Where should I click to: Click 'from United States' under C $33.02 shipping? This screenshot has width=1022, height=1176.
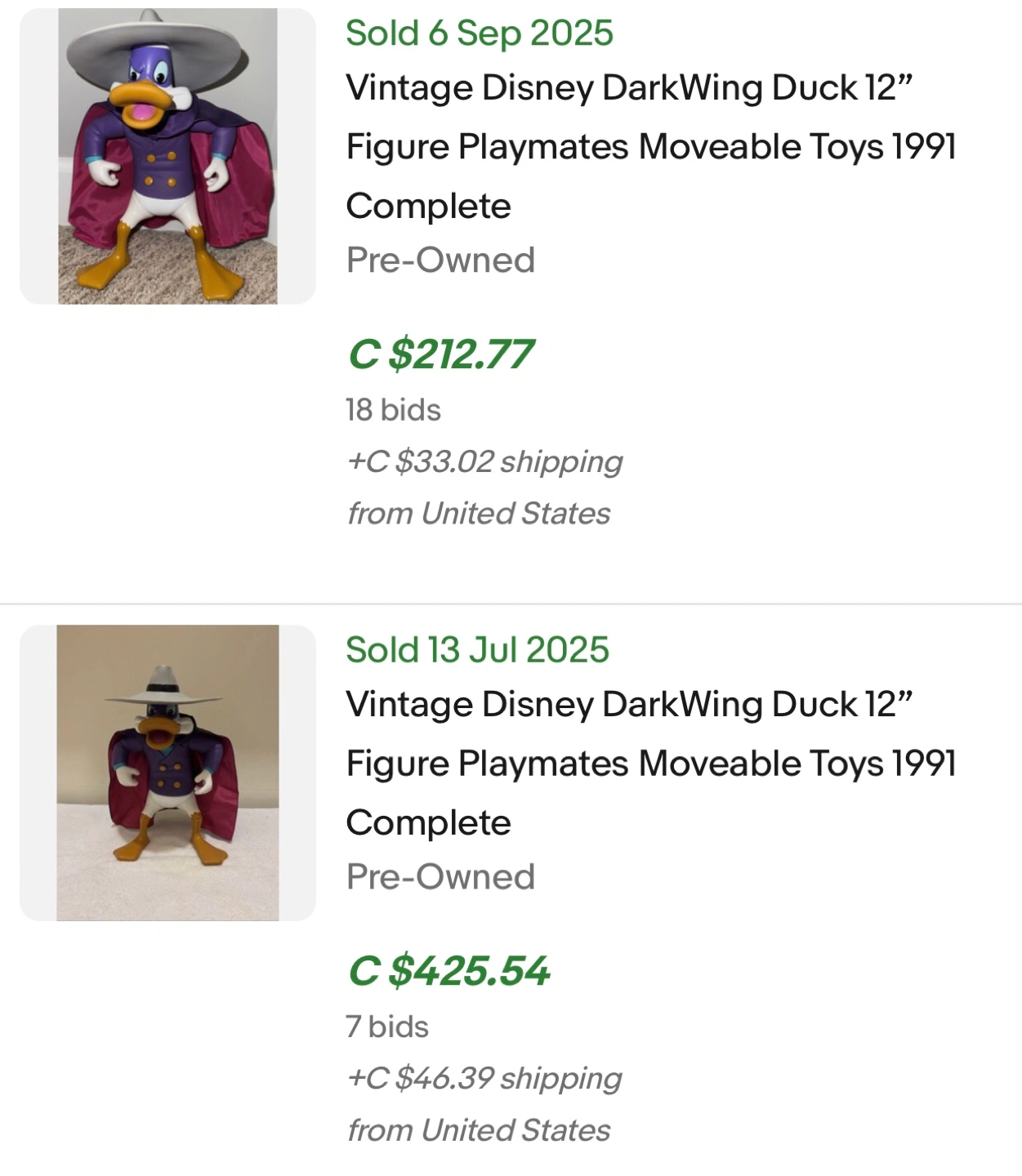(479, 514)
